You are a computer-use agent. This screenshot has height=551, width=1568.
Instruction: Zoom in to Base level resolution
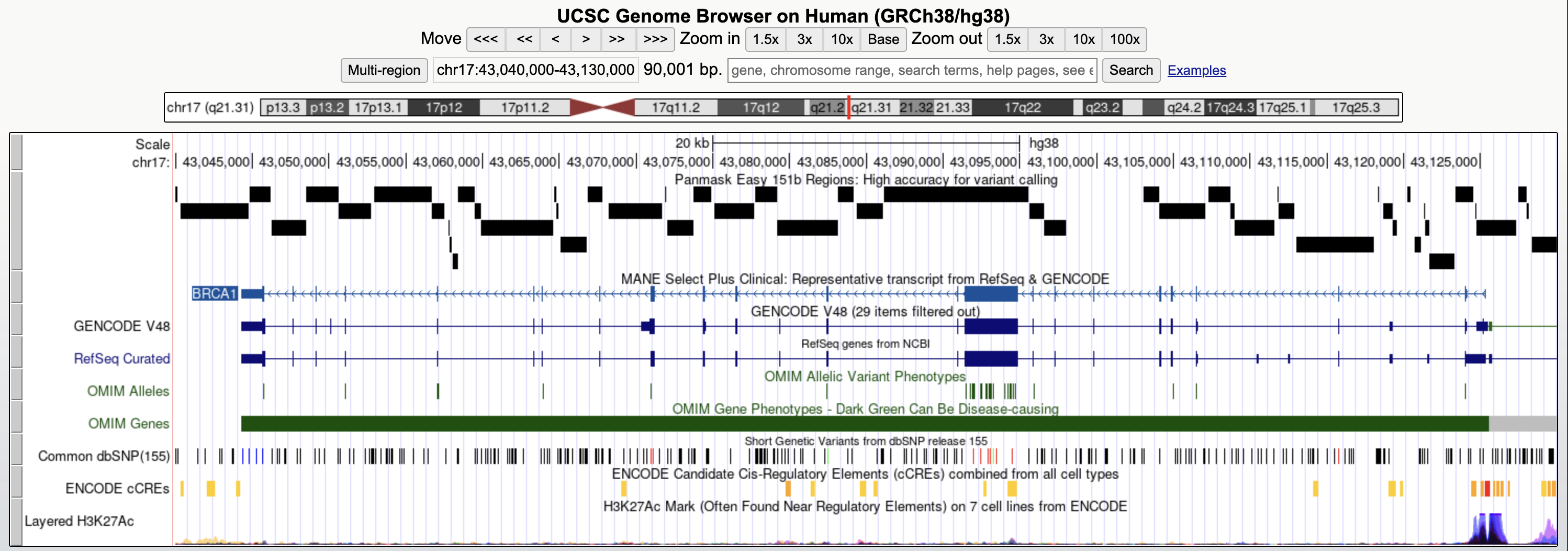point(882,39)
